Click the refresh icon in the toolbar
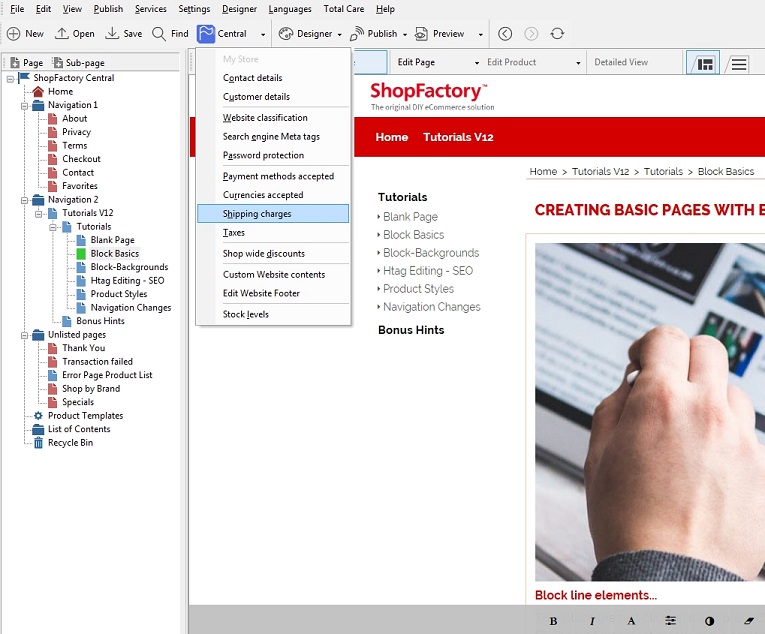The image size is (765, 634). point(557,34)
